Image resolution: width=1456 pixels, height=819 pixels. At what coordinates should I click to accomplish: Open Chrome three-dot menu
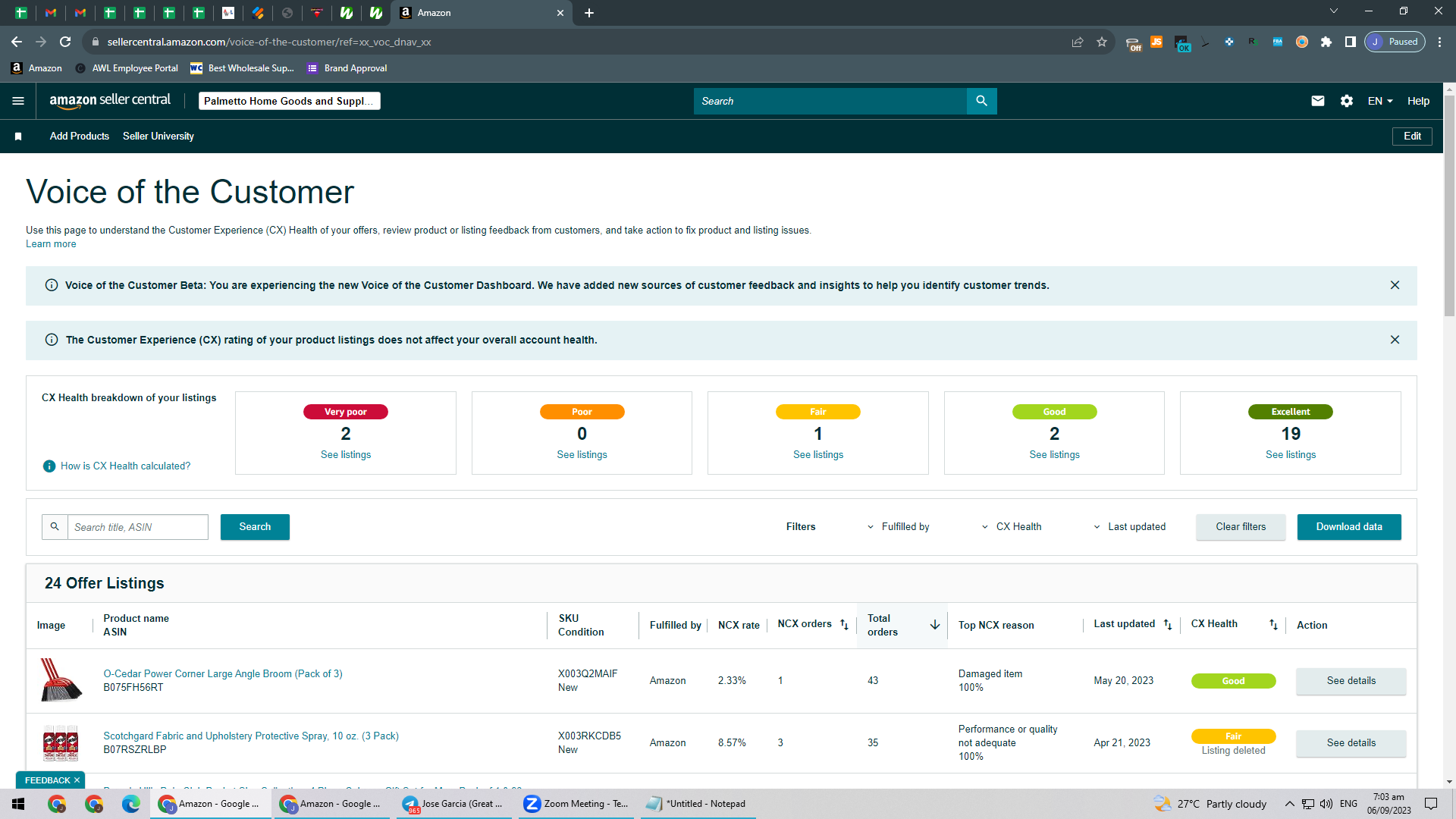click(x=1440, y=42)
